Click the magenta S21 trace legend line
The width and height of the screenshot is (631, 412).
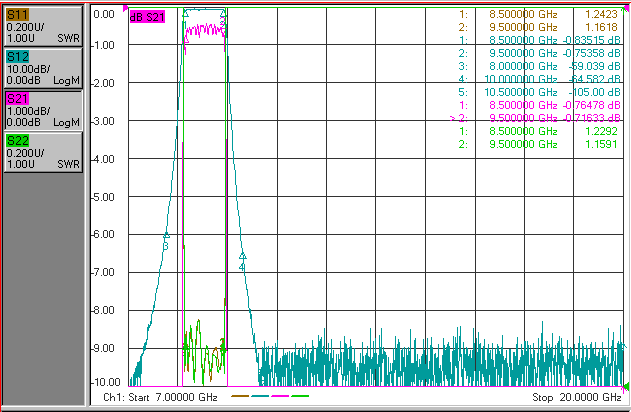pyautogui.click(x=280, y=396)
